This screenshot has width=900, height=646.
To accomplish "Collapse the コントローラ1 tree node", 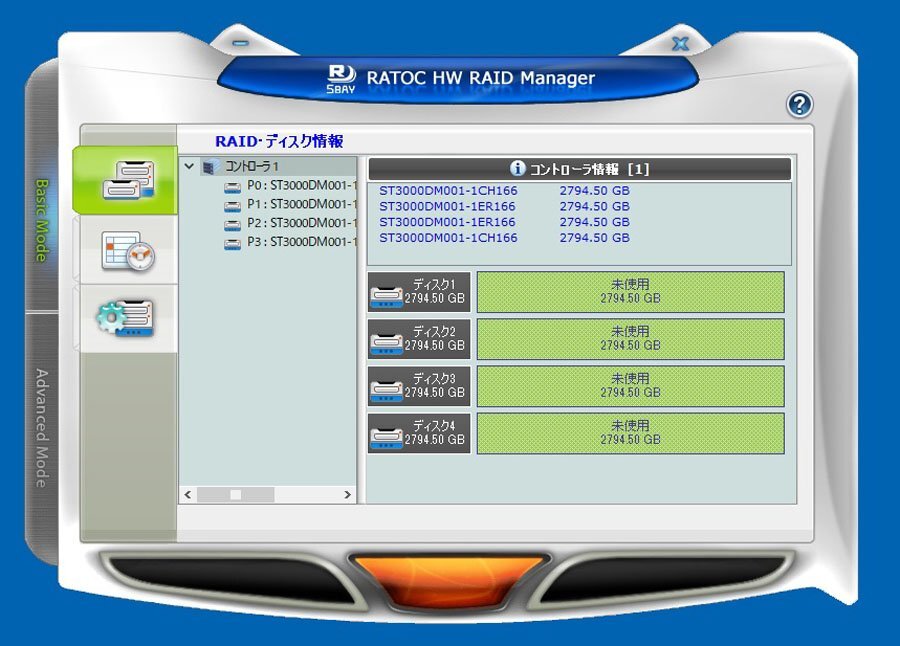I will point(189,167).
